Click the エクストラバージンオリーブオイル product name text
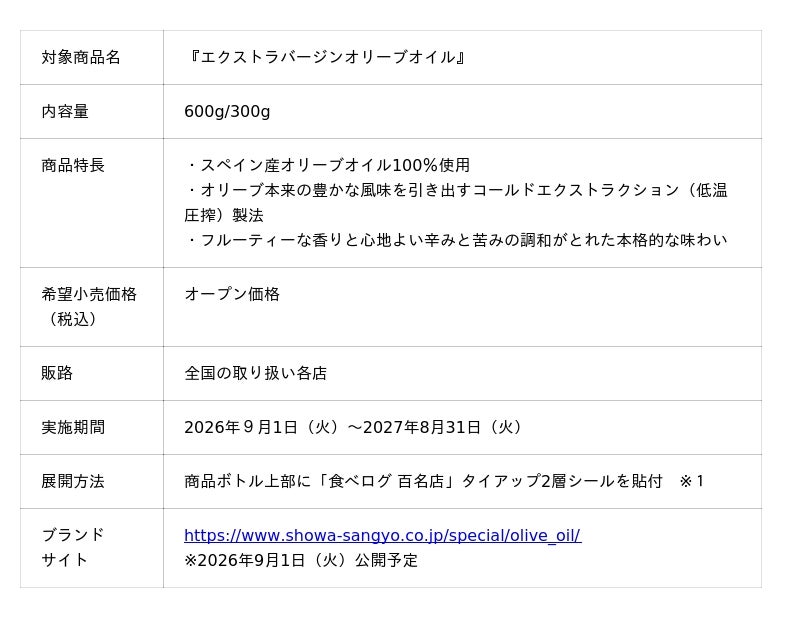800x618 pixels. [x=324, y=57]
